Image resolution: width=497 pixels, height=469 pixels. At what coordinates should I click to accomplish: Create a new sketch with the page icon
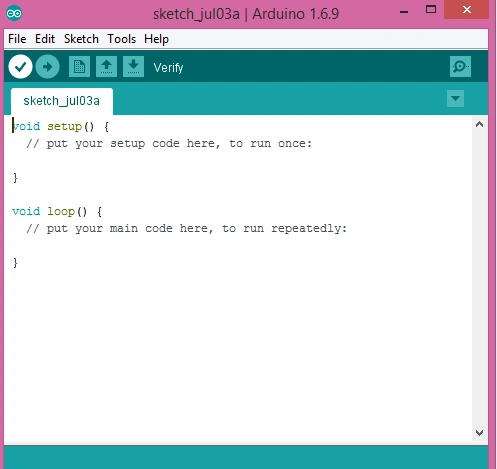pos(79,67)
